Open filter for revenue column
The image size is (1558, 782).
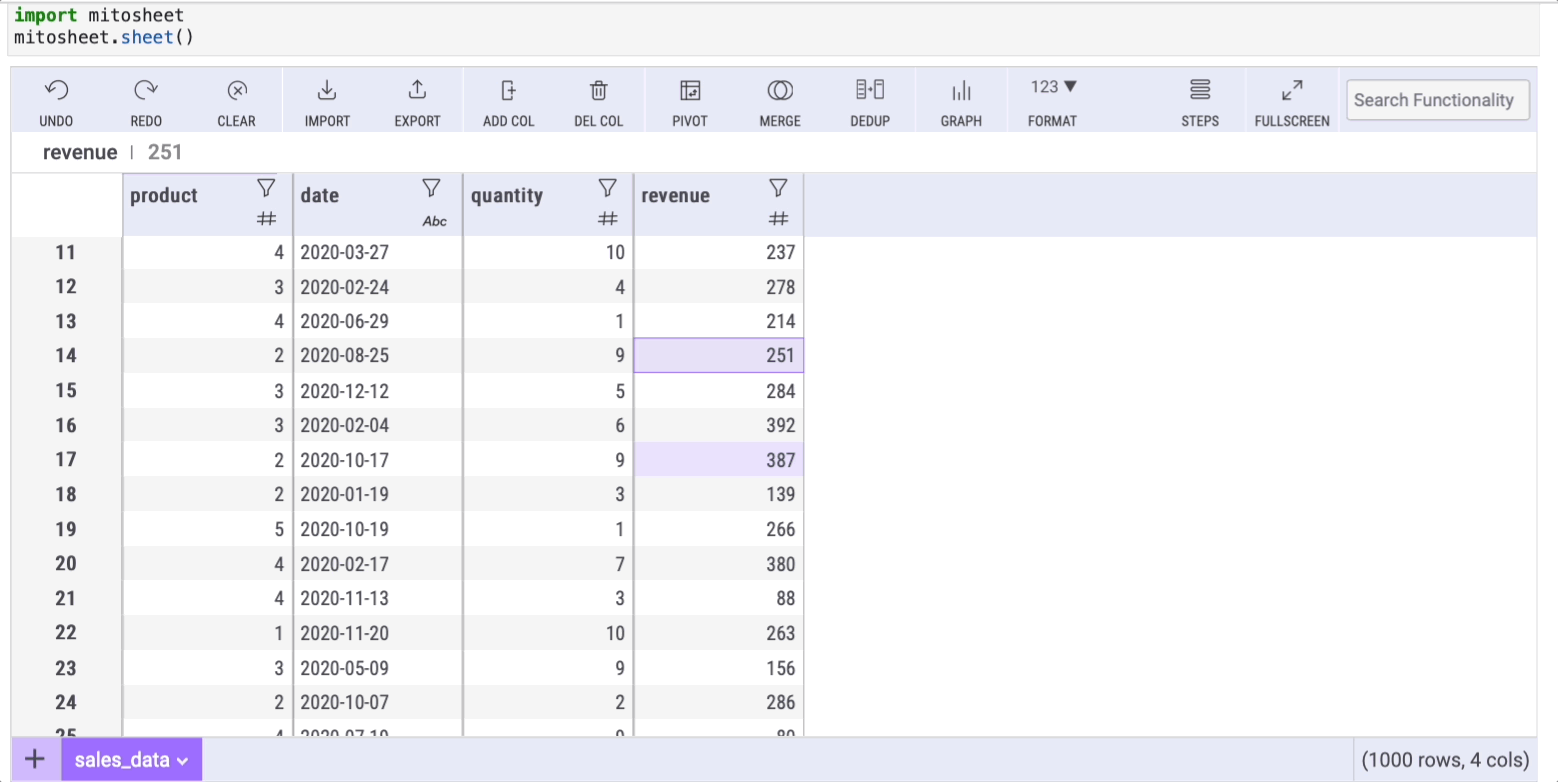tap(779, 187)
